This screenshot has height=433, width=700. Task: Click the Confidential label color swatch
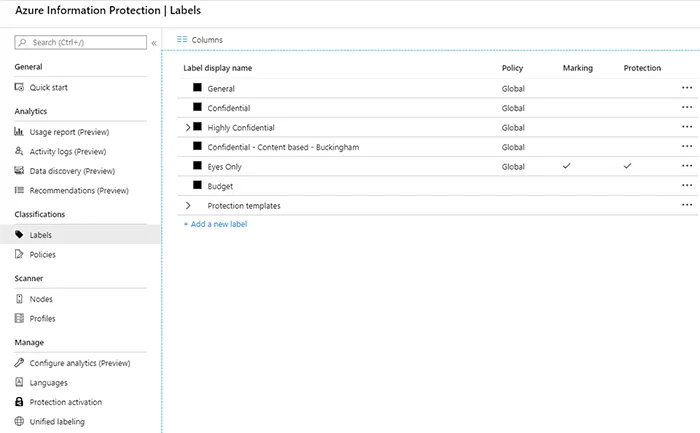pos(197,107)
